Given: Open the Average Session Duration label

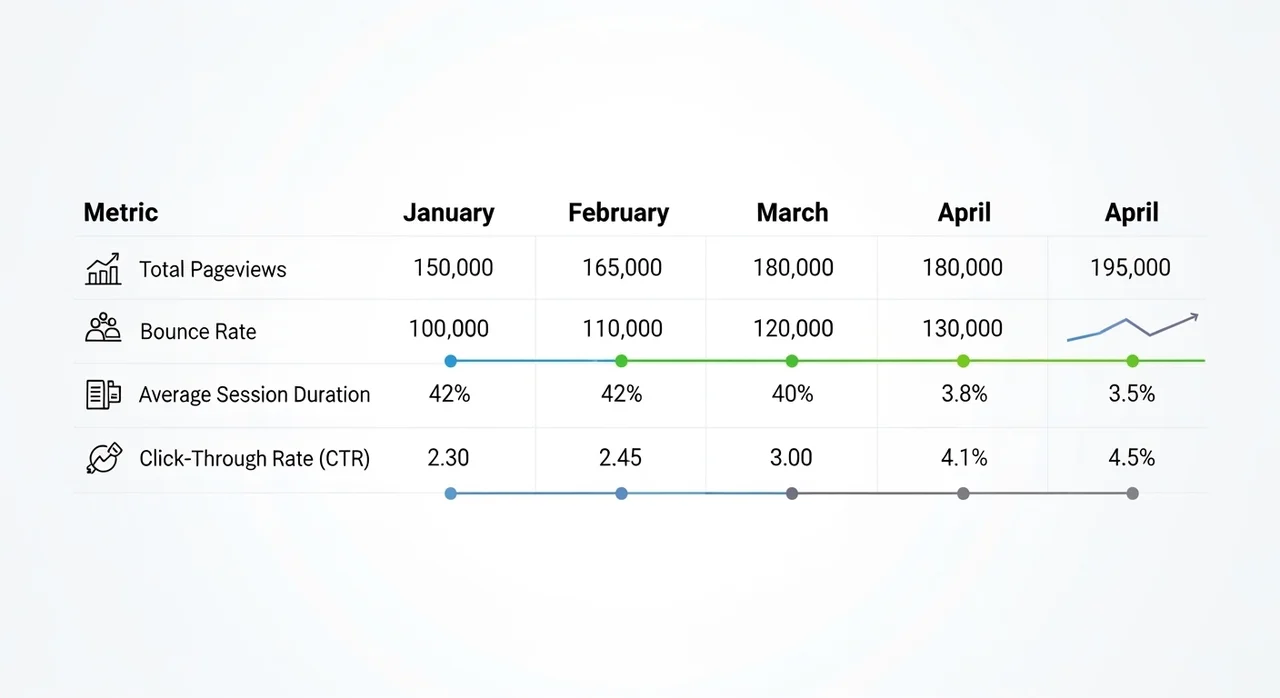Looking at the screenshot, I should coord(254,395).
